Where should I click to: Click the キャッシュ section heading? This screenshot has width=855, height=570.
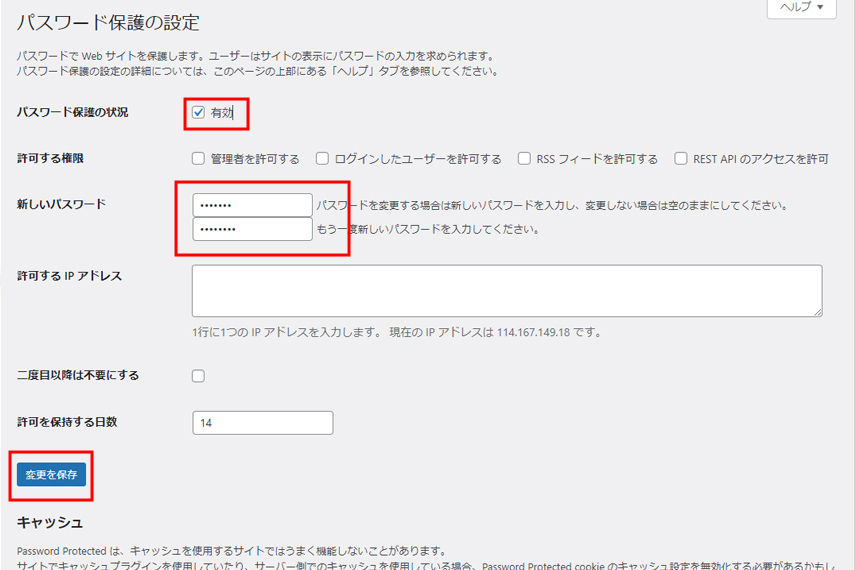(49, 523)
